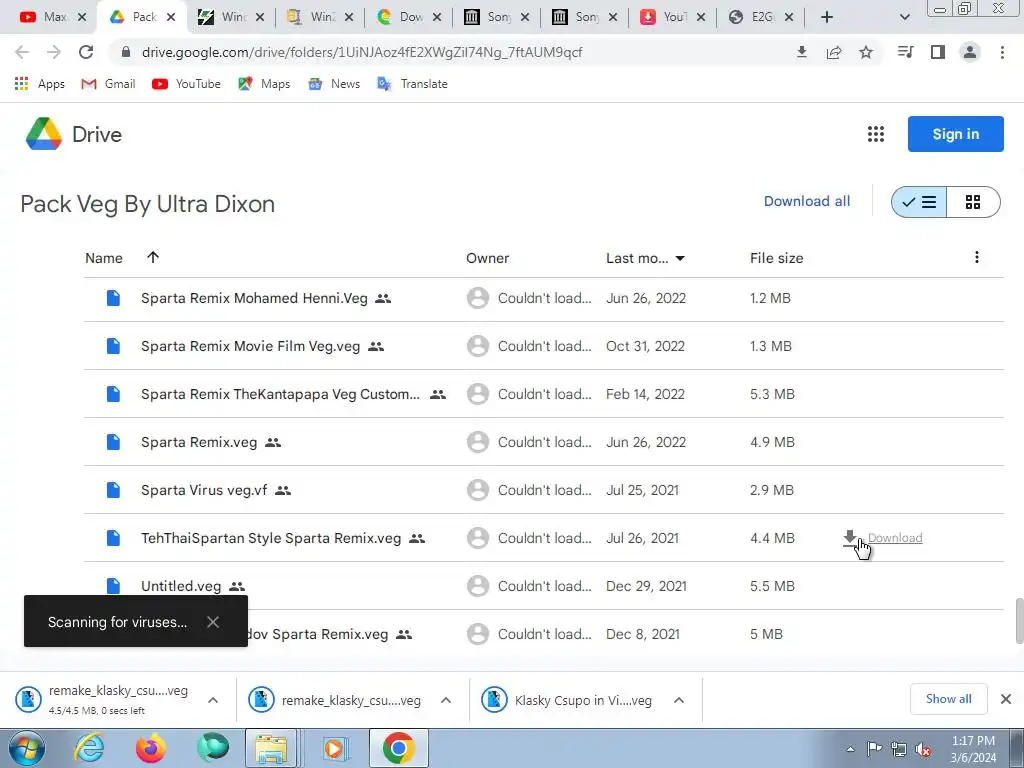
Task: Switch to list layout view
Action: pyautogui.click(x=919, y=202)
